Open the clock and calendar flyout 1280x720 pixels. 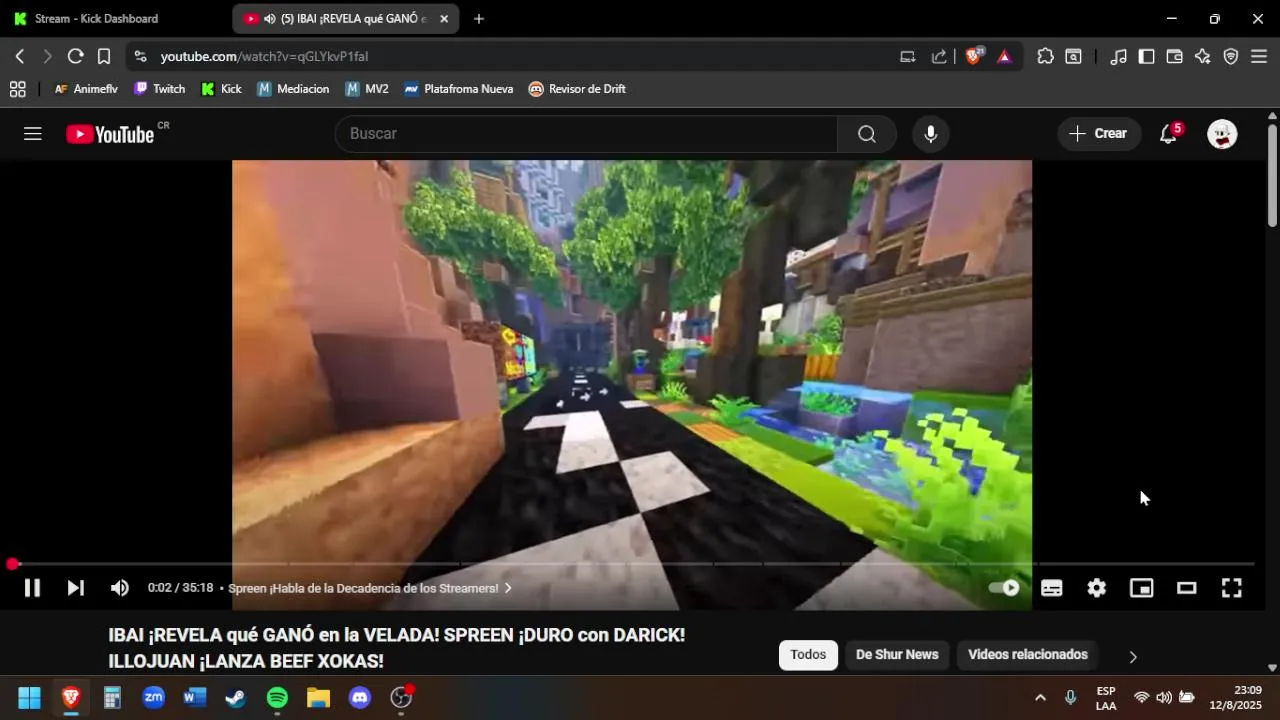coord(1236,698)
